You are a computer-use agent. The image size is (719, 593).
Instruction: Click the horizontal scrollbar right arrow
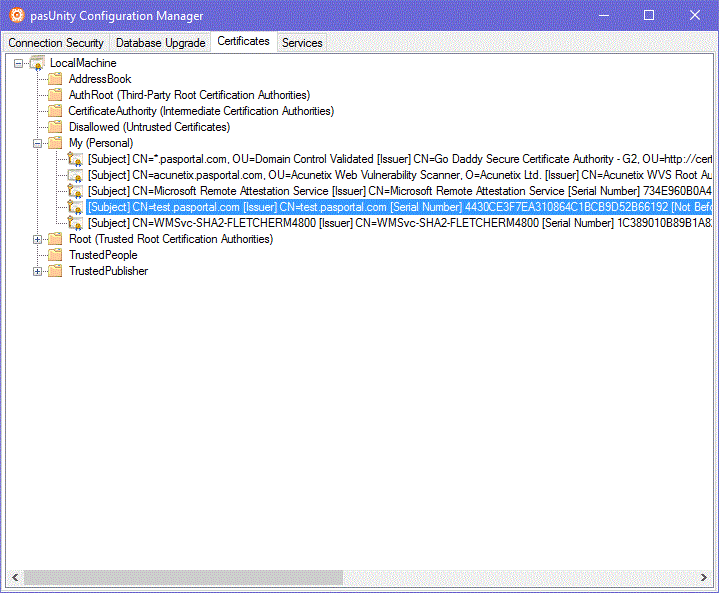click(704, 577)
